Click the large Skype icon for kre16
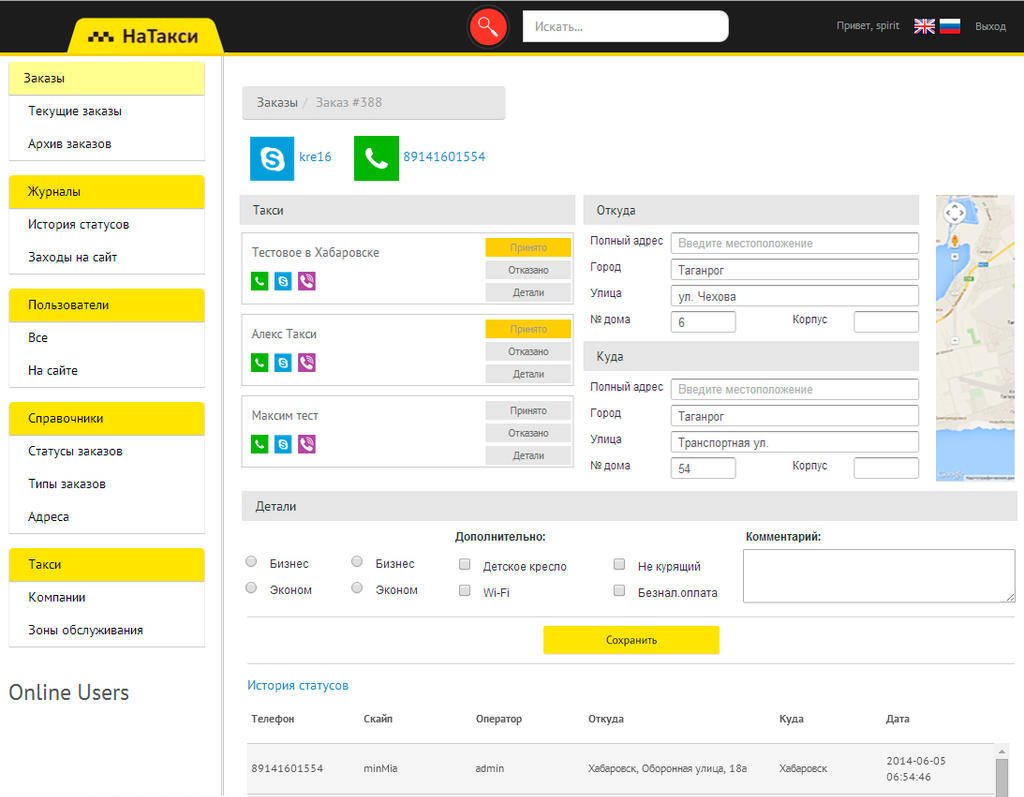This screenshot has width=1024, height=797. pos(272,158)
